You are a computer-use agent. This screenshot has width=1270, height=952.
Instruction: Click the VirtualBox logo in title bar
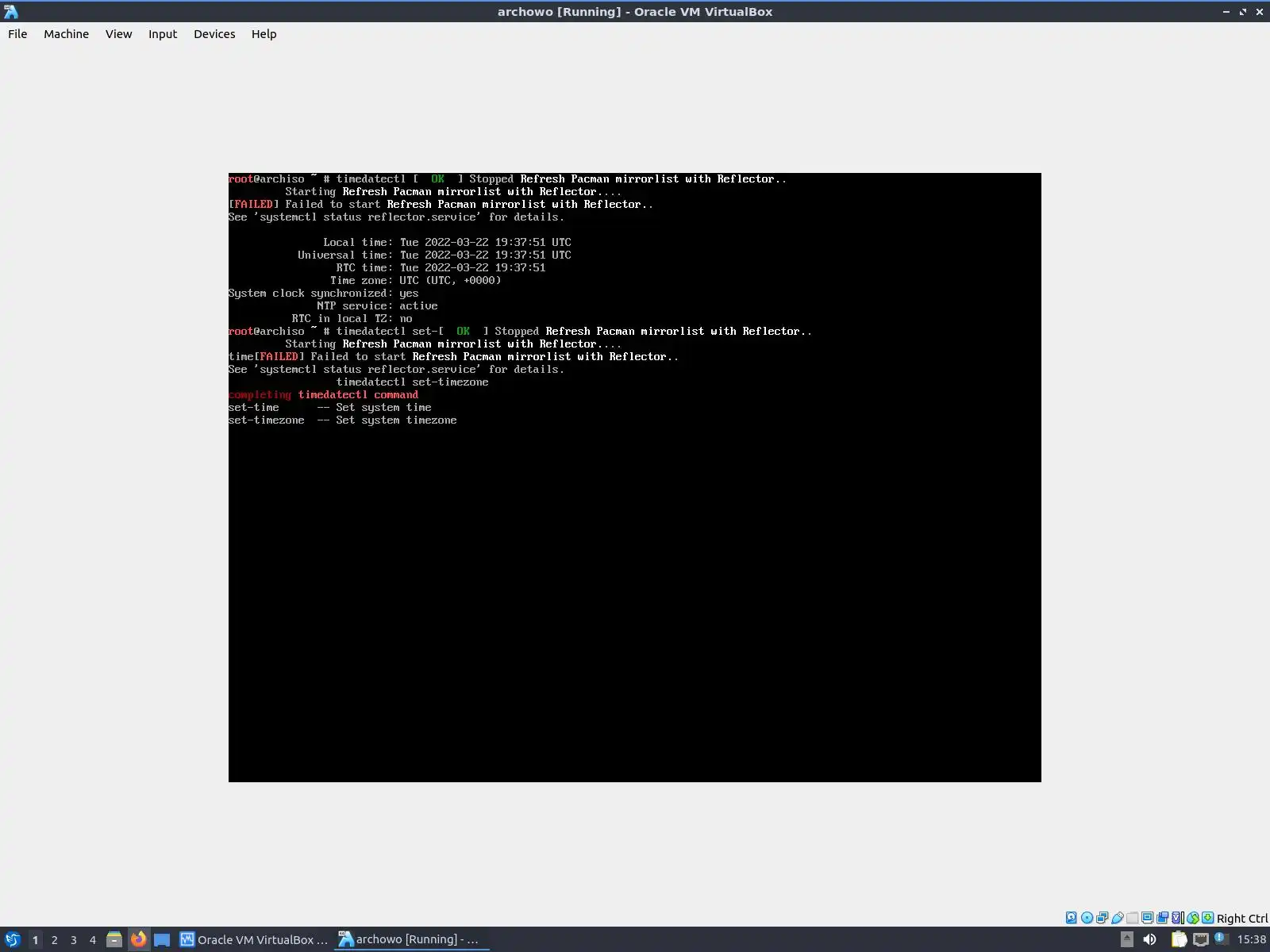tap(11, 11)
